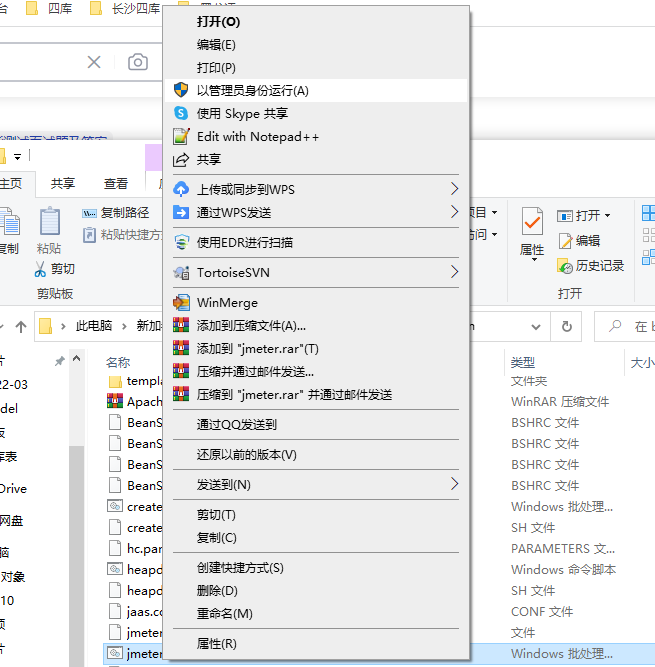Switch to the 查看 ribbon tab
The height and width of the screenshot is (667, 655).
point(116,183)
